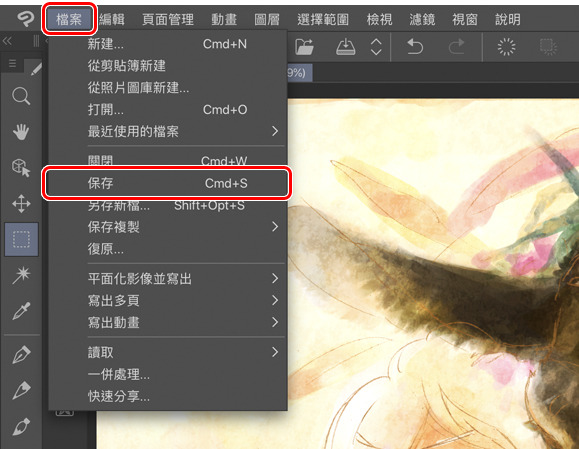
Task: Click the Save download-tray toolbar icon
Action: (x=346, y=47)
